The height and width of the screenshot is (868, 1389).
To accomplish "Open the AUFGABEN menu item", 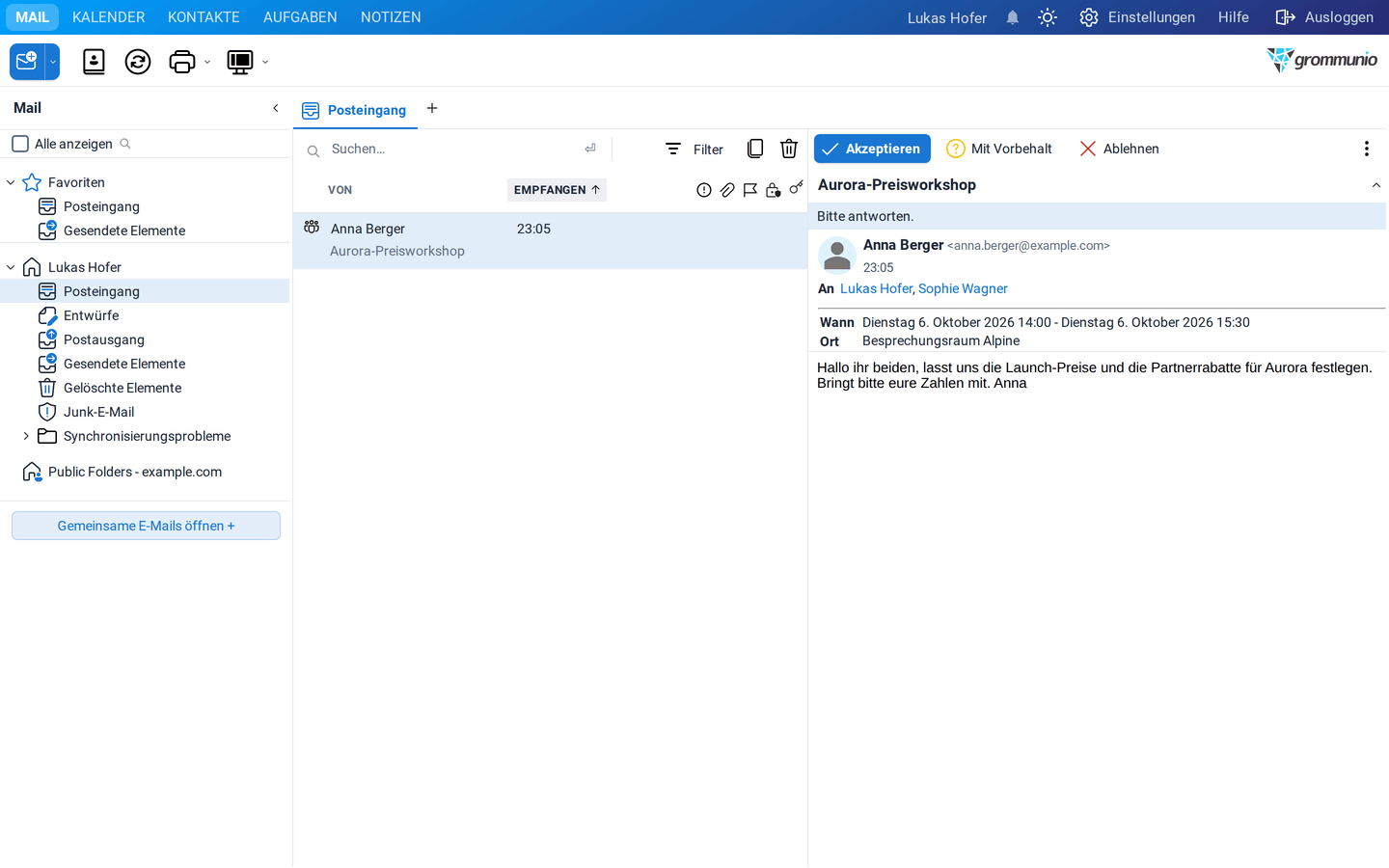I will (x=300, y=17).
